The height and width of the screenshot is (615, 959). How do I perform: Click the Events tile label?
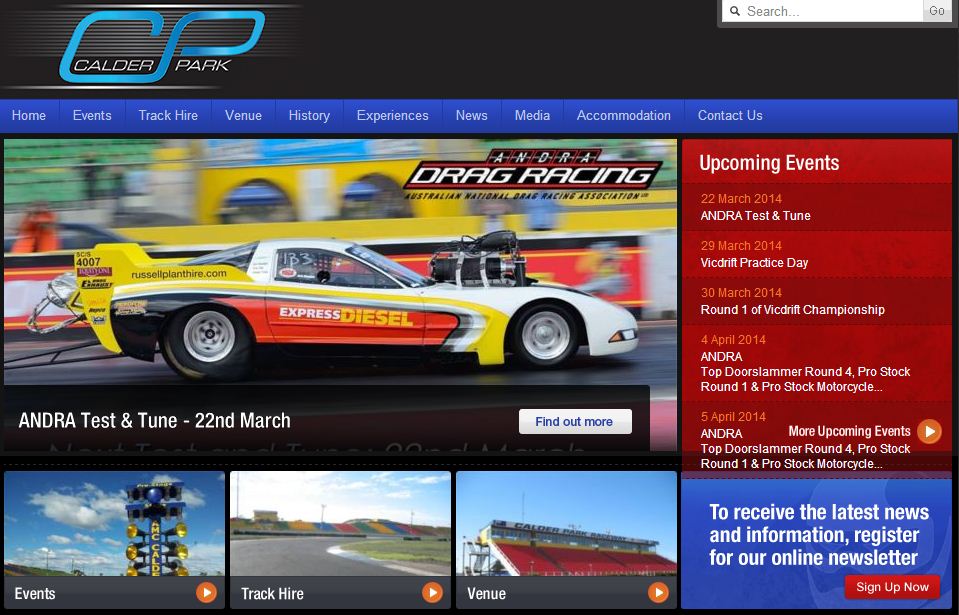click(35, 594)
